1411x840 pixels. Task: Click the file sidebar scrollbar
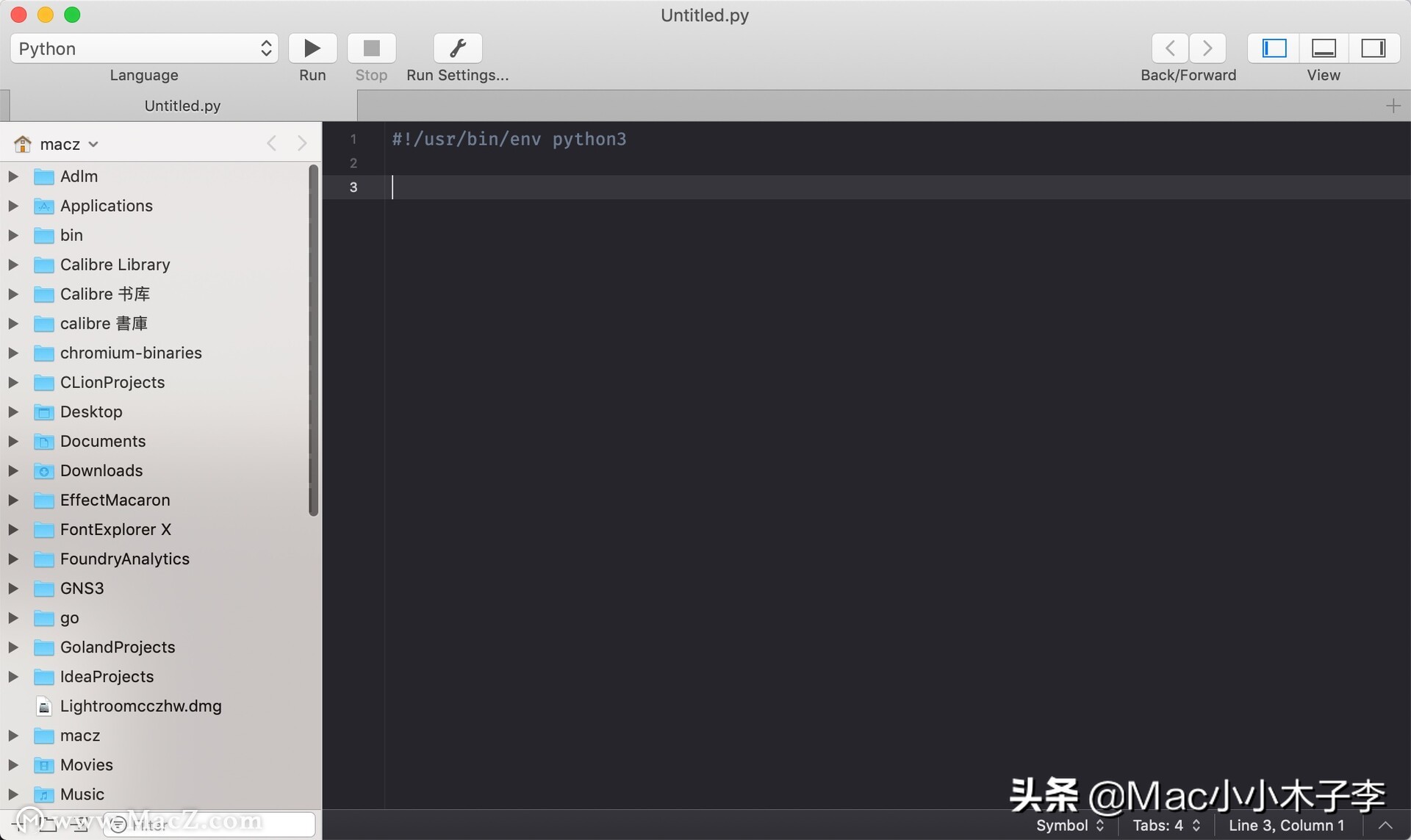[314, 340]
